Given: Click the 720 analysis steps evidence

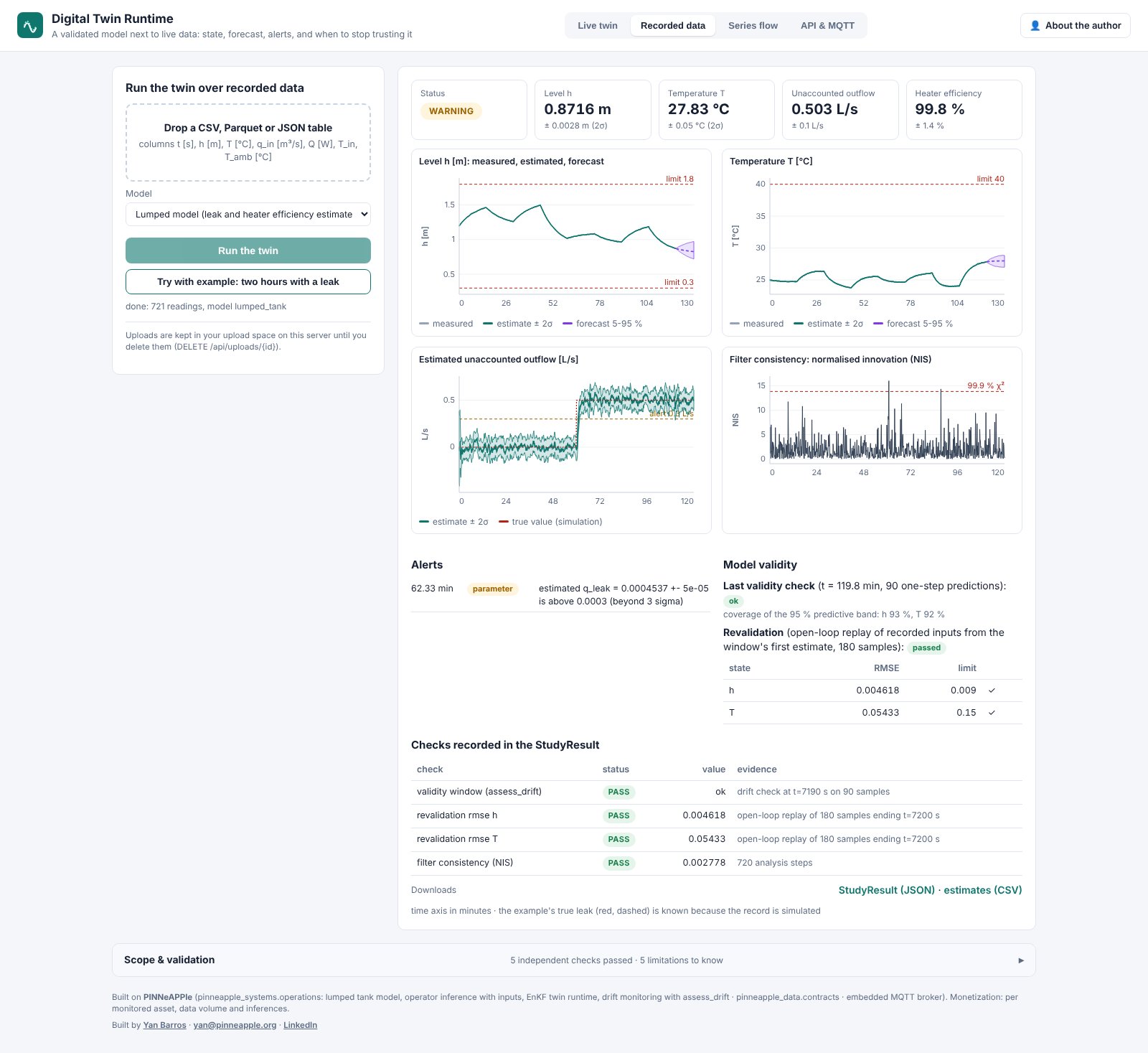Looking at the screenshot, I should click(775, 863).
